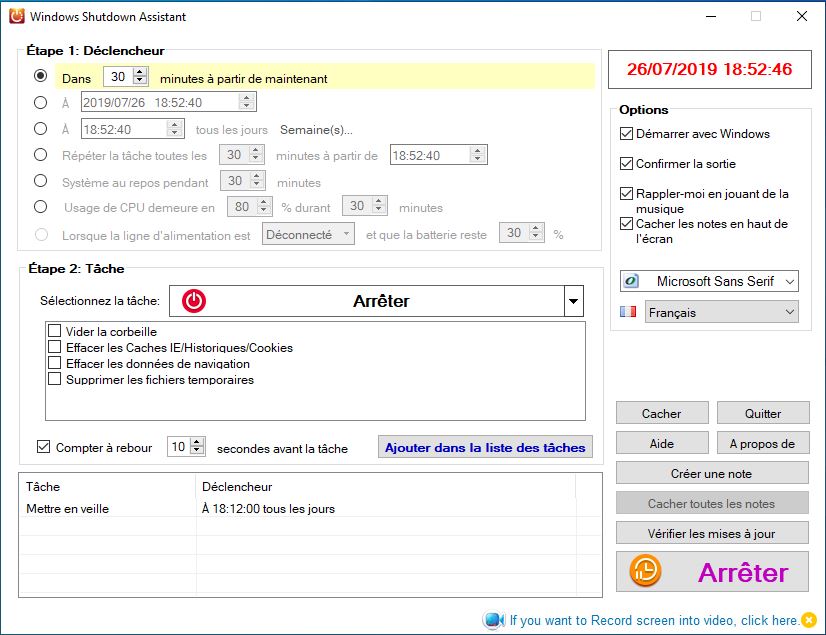Click the Windows Shutdown Assistant title bar icon

click(x=16, y=16)
